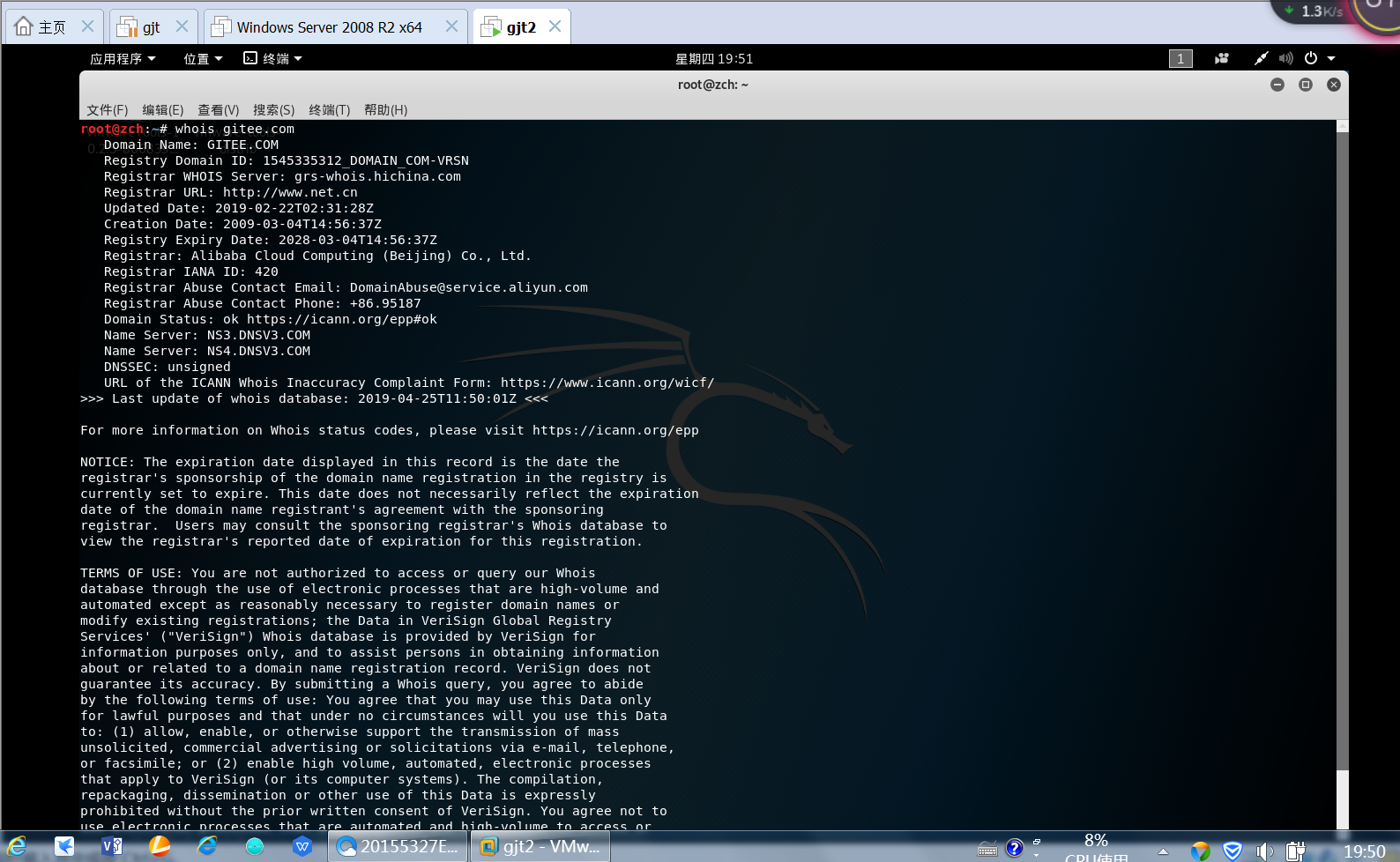Open the orange round app in taskbar

pyautogui.click(x=160, y=847)
